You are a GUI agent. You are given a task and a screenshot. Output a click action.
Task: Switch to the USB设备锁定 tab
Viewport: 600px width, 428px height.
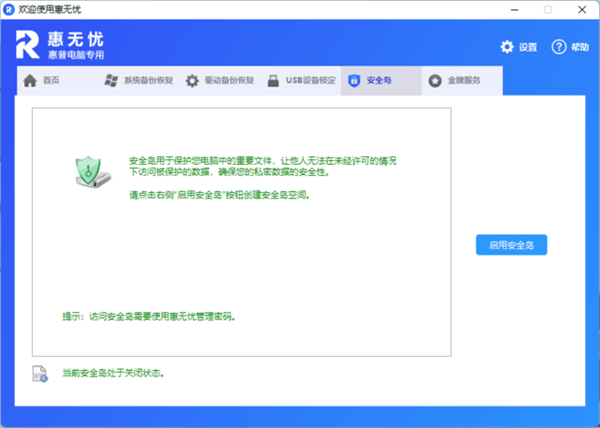click(302, 81)
